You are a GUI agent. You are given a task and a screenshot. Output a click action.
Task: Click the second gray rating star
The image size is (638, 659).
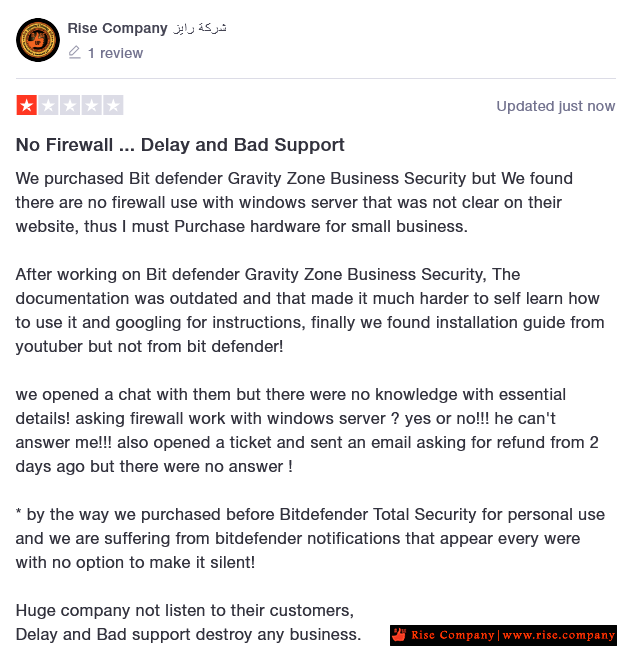48,105
